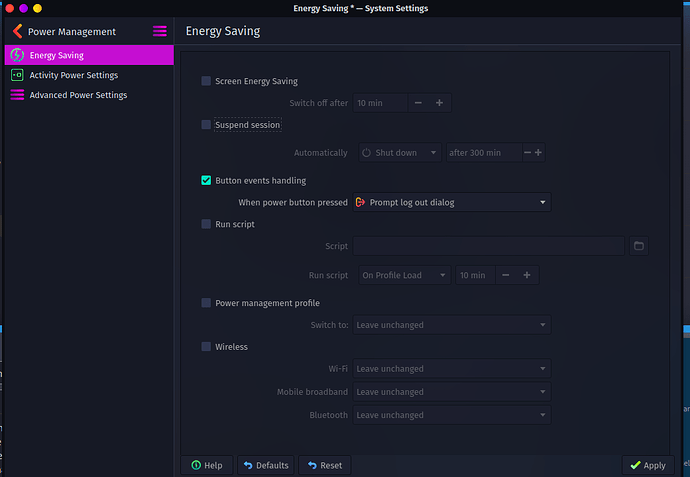The width and height of the screenshot is (690, 477).
Task: Uncheck Button events handling
Action: tap(206, 181)
